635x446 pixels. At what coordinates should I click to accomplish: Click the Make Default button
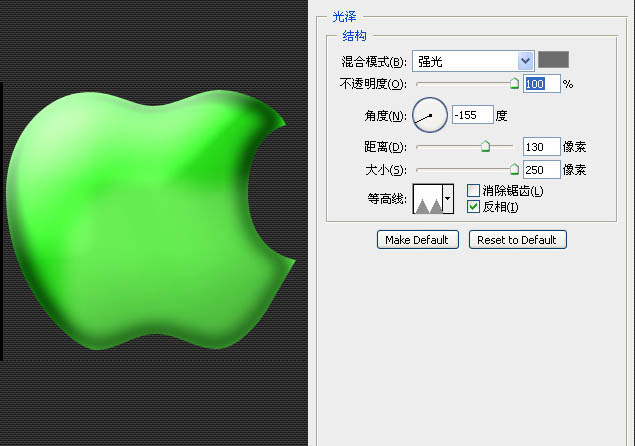418,240
